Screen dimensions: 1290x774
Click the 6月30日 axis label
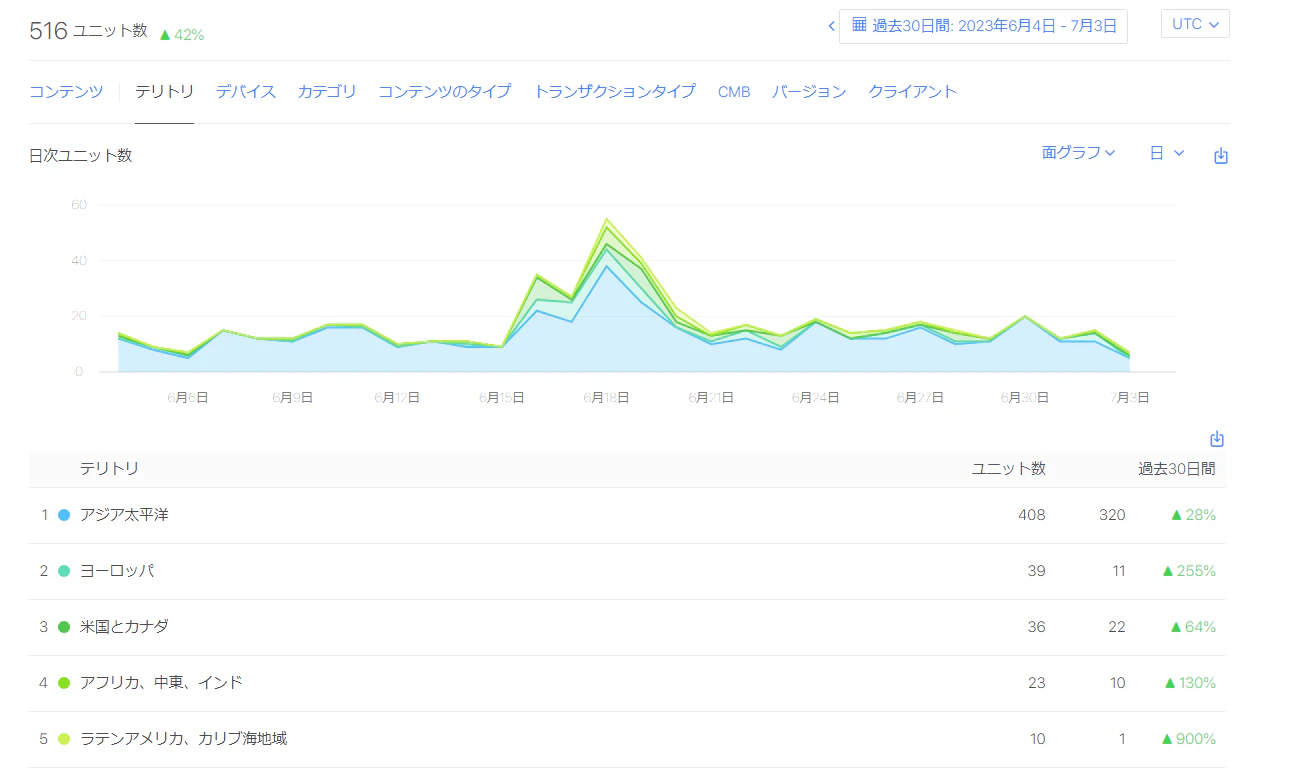point(1025,397)
